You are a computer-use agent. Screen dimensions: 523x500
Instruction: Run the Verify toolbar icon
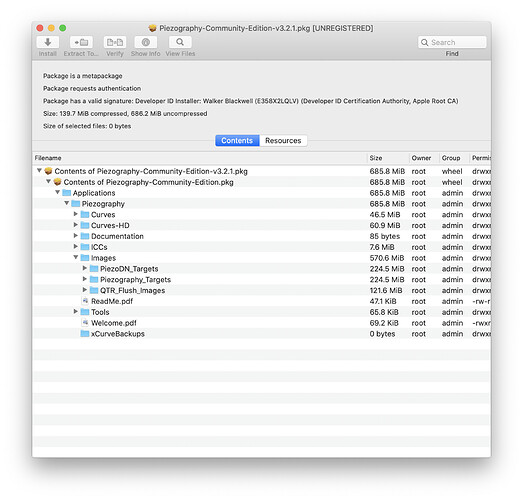(115, 42)
